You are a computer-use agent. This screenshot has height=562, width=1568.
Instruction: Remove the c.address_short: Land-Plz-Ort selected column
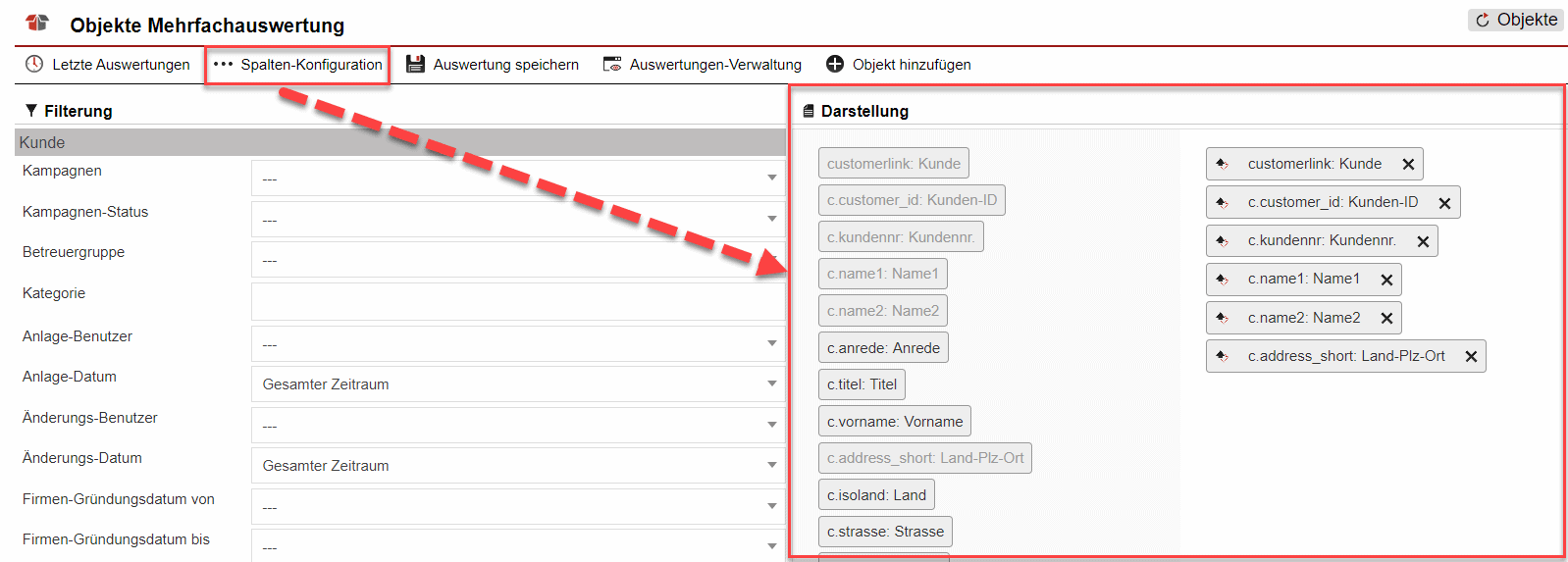click(x=1471, y=357)
